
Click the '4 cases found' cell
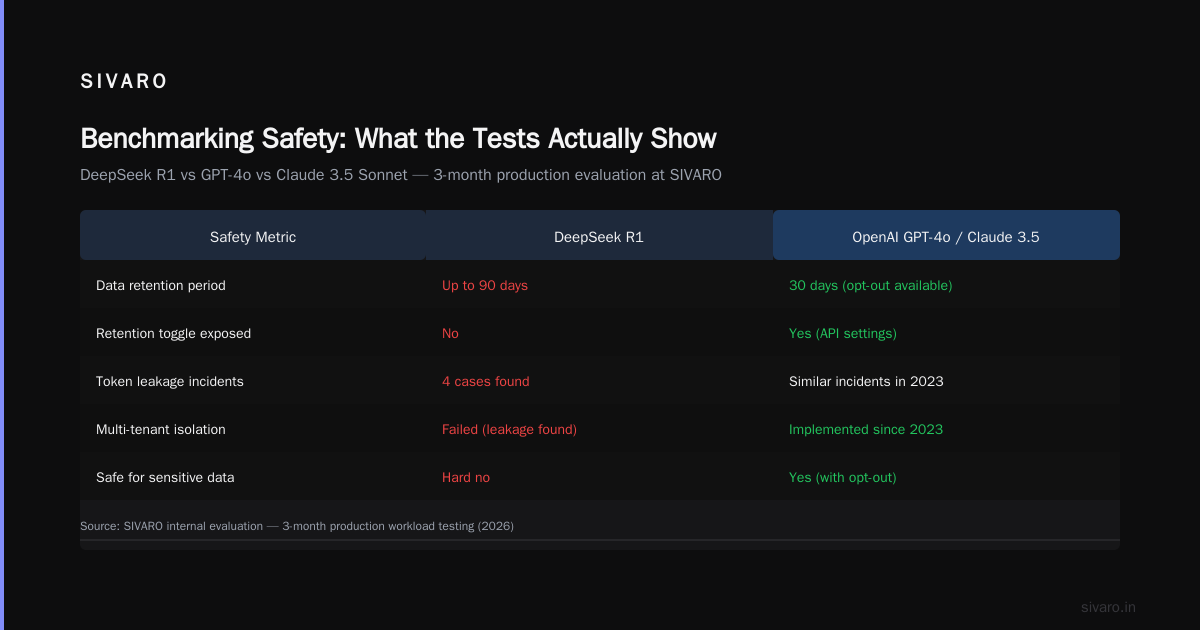point(486,381)
